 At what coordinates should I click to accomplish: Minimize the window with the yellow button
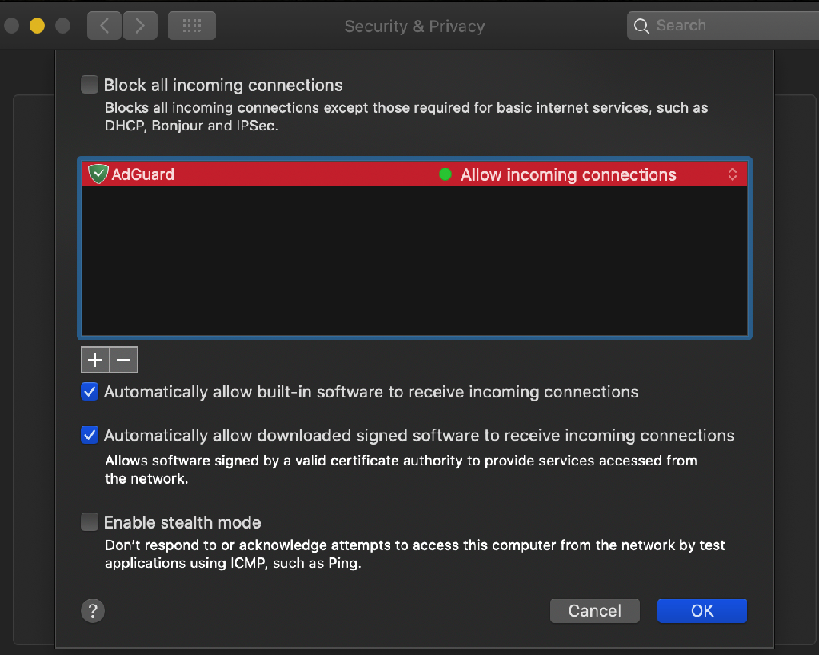coord(37,25)
